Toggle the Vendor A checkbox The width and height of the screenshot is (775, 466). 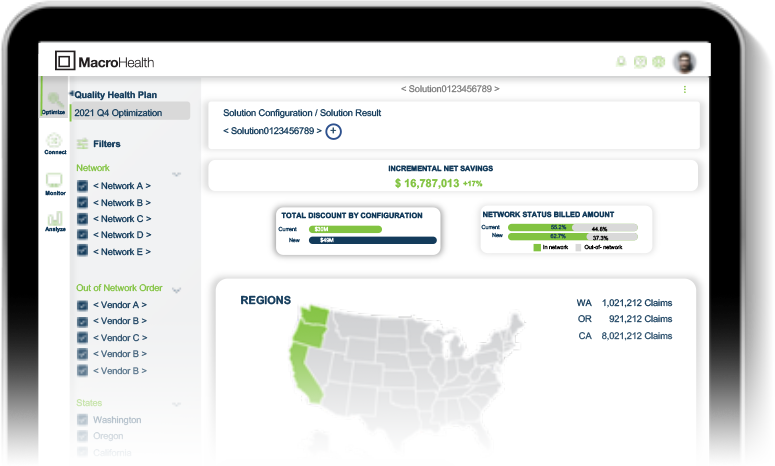(x=83, y=305)
